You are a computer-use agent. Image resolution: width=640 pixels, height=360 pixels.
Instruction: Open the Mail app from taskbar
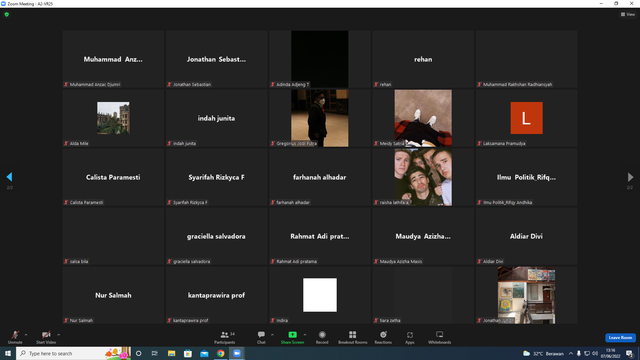point(204,353)
